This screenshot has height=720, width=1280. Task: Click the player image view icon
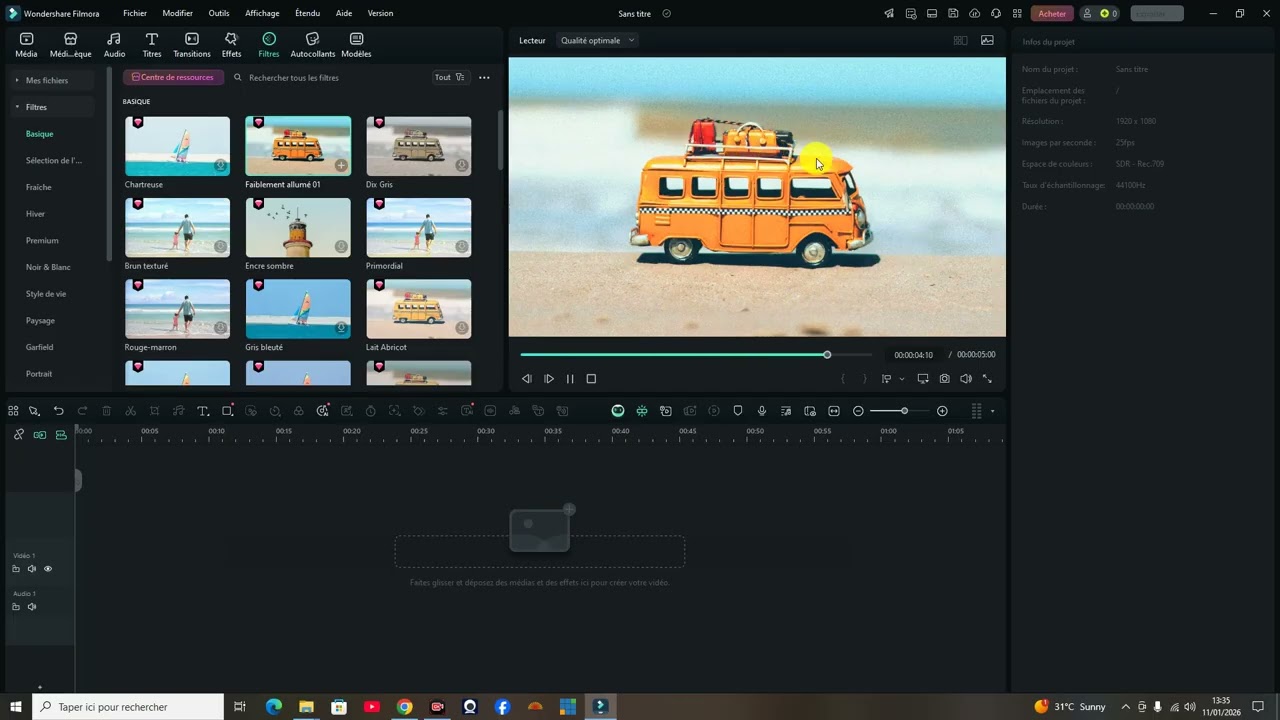(x=987, y=41)
